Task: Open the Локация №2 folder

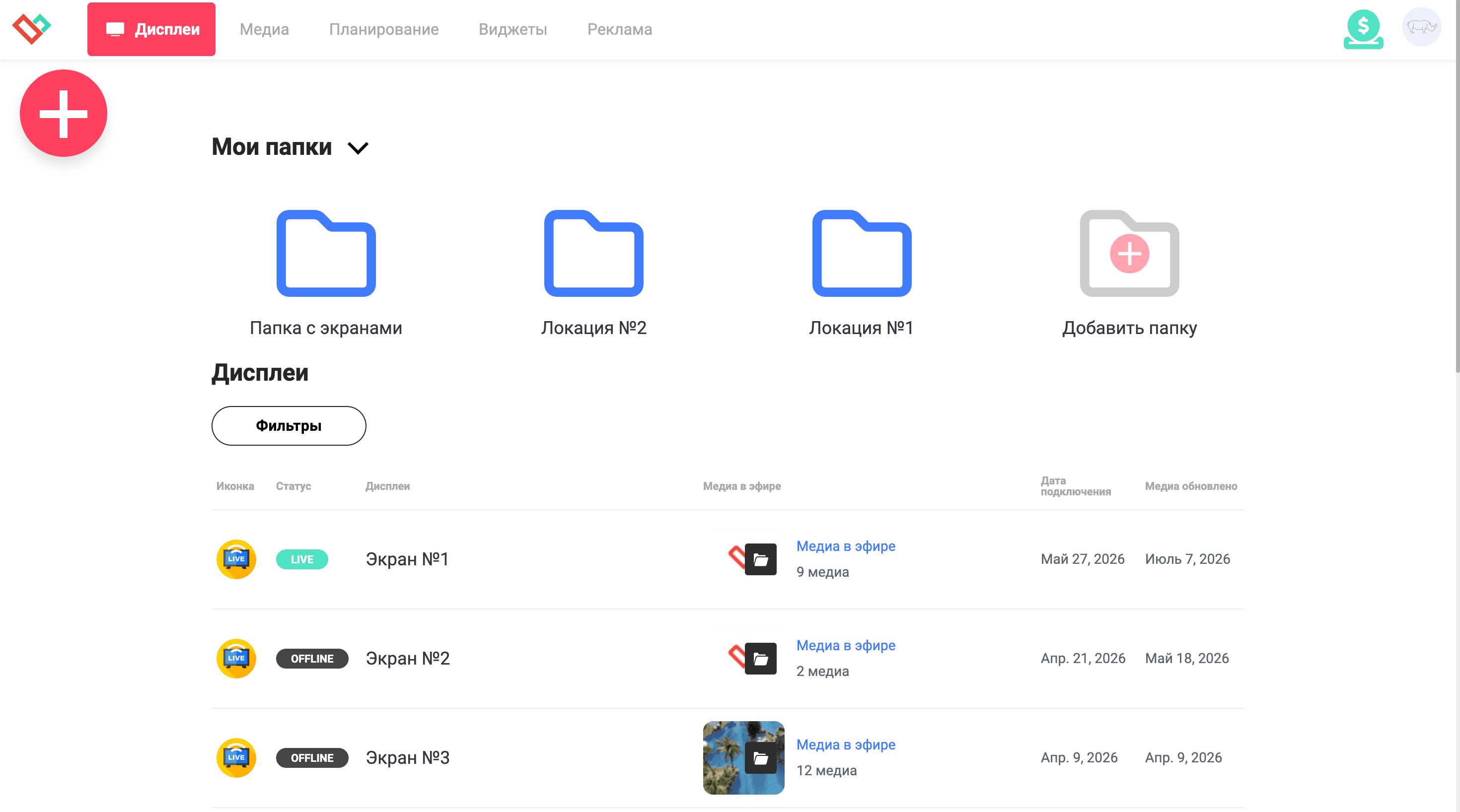Action: (x=593, y=253)
